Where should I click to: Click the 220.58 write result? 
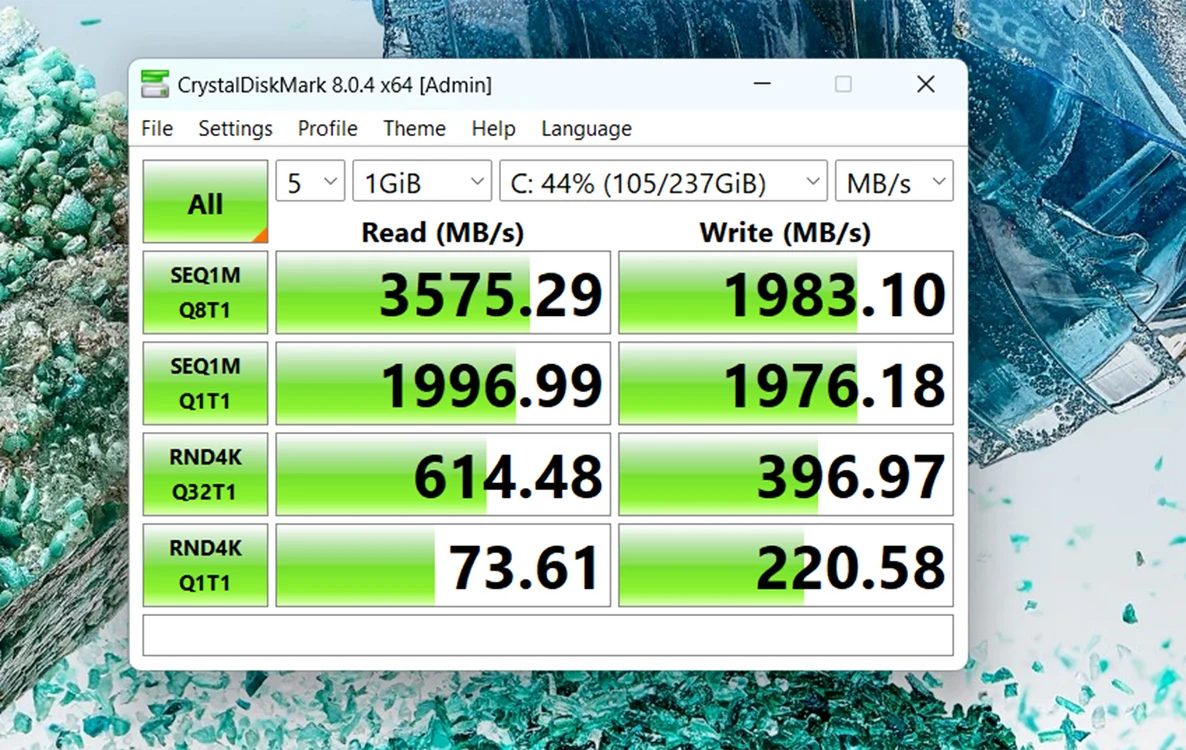[x=786, y=565]
